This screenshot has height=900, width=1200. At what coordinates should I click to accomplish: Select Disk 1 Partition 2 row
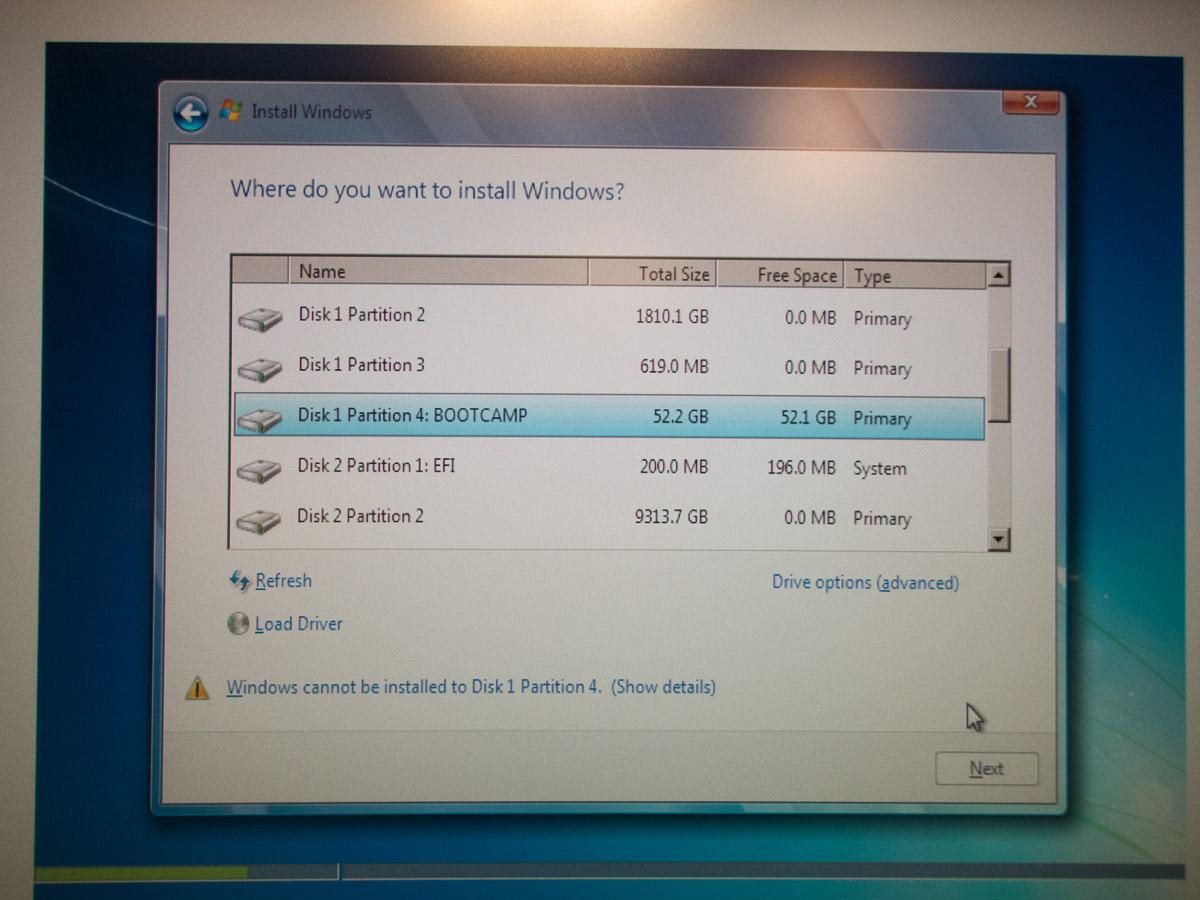coord(609,317)
